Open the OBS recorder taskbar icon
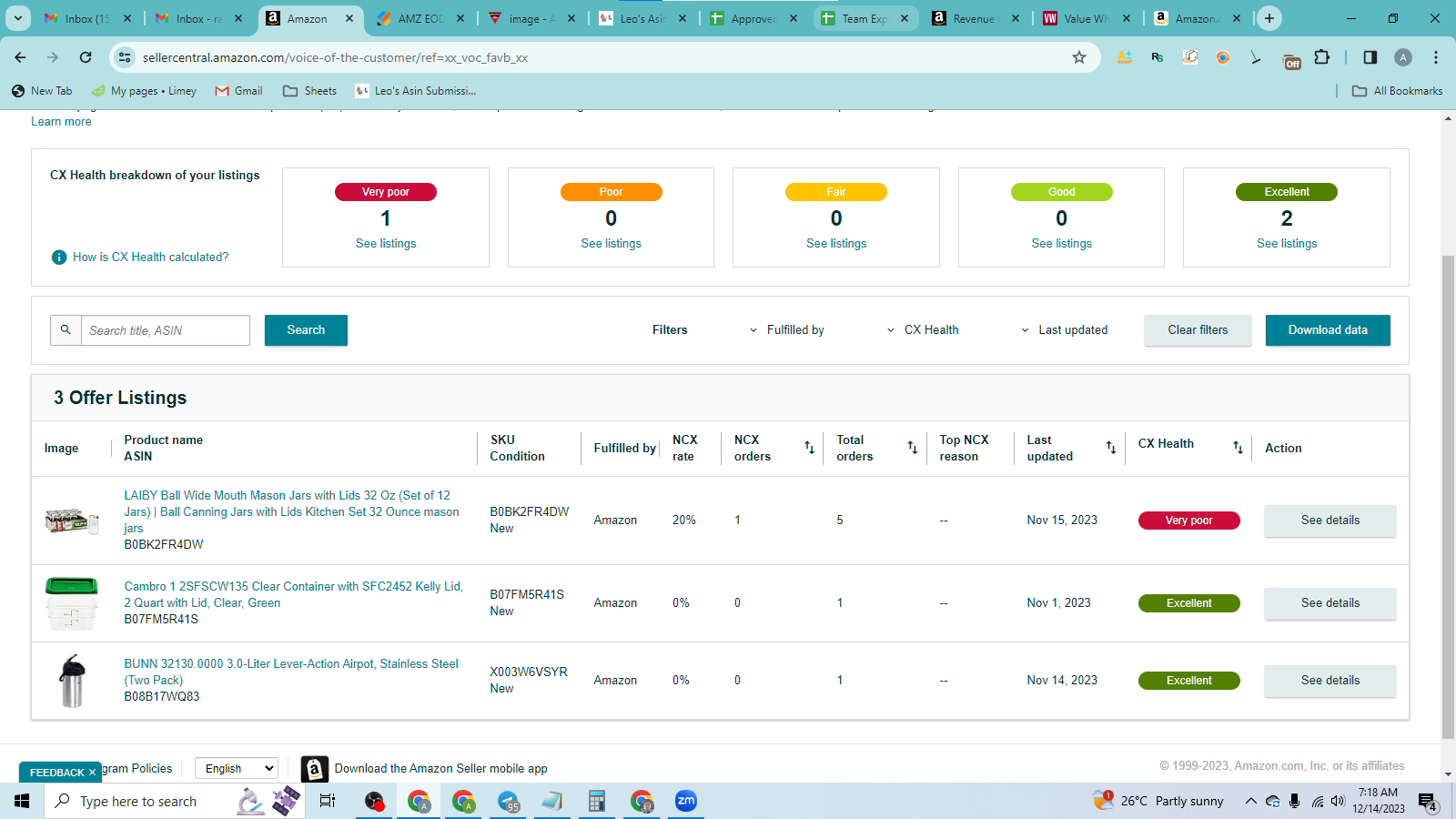The width and height of the screenshot is (1456, 819). (x=374, y=801)
